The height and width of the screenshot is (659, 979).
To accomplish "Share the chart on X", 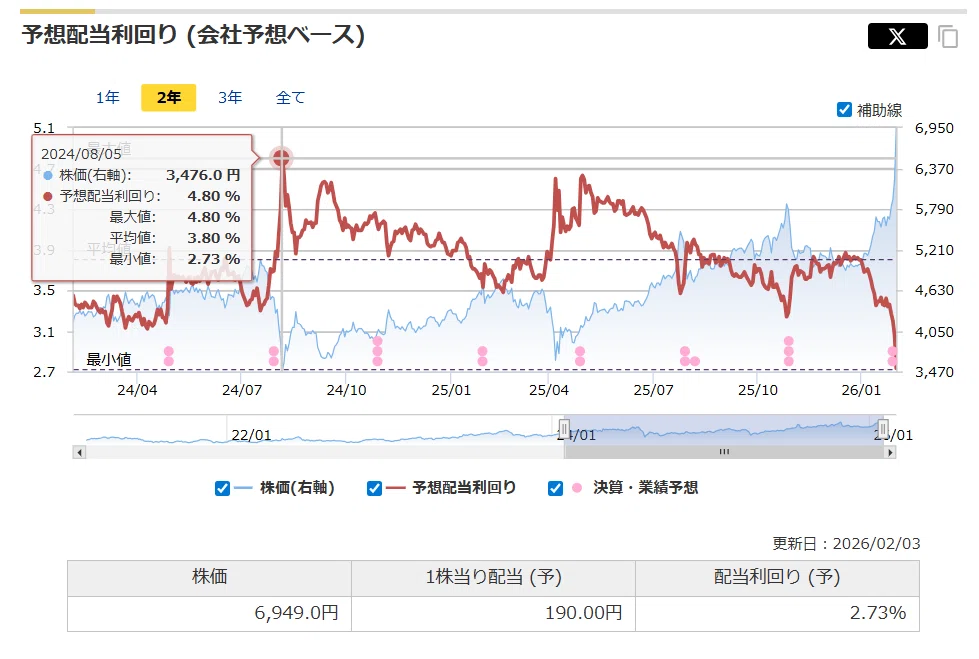I will point(897,36).
